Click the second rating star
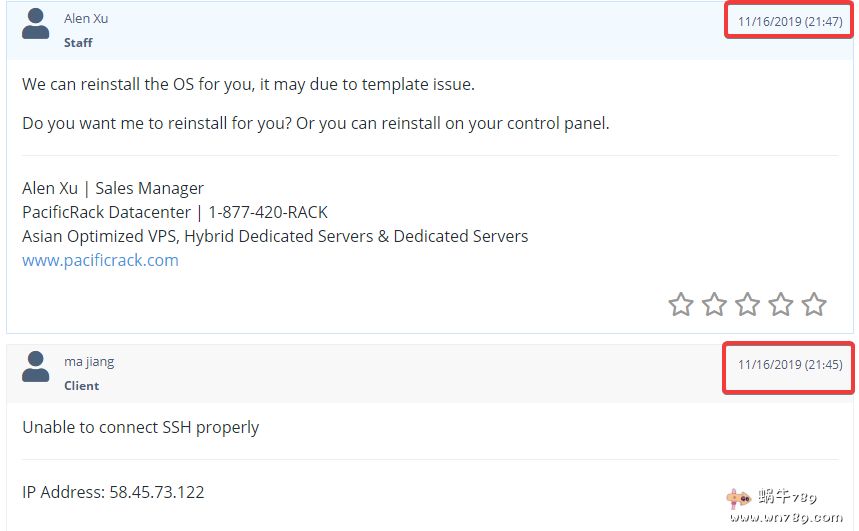The width and height of the screenshot is (859, 531). (714, 304)
